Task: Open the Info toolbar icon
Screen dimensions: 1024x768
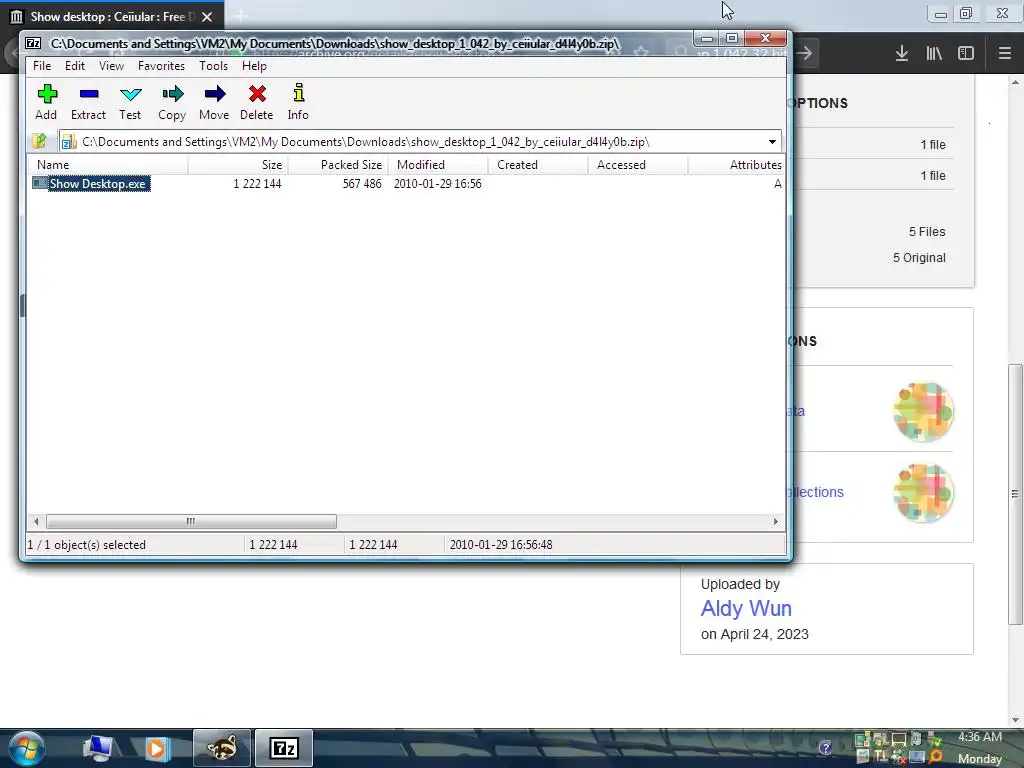Action: coord(298,102)
